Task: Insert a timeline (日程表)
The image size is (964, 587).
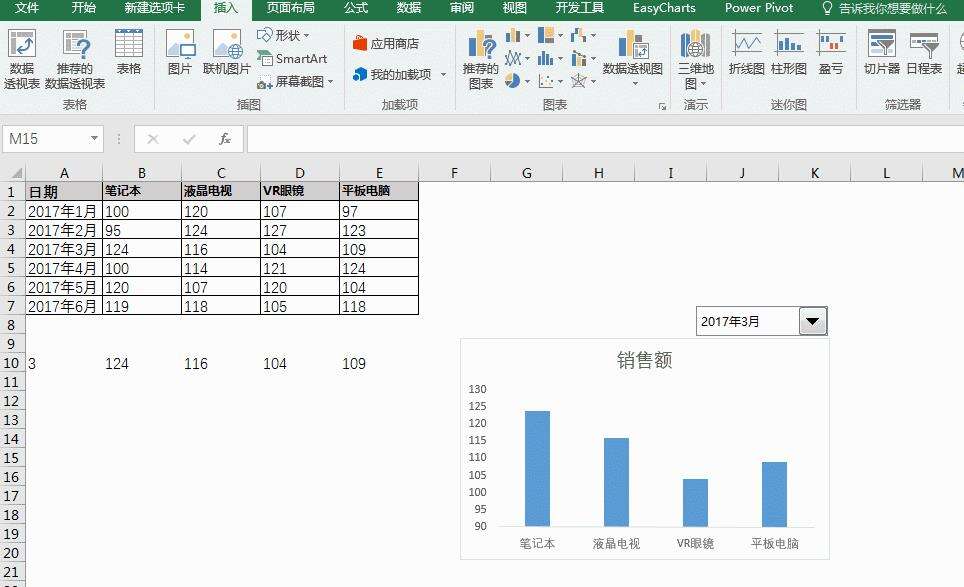Action: coord(924,53)
